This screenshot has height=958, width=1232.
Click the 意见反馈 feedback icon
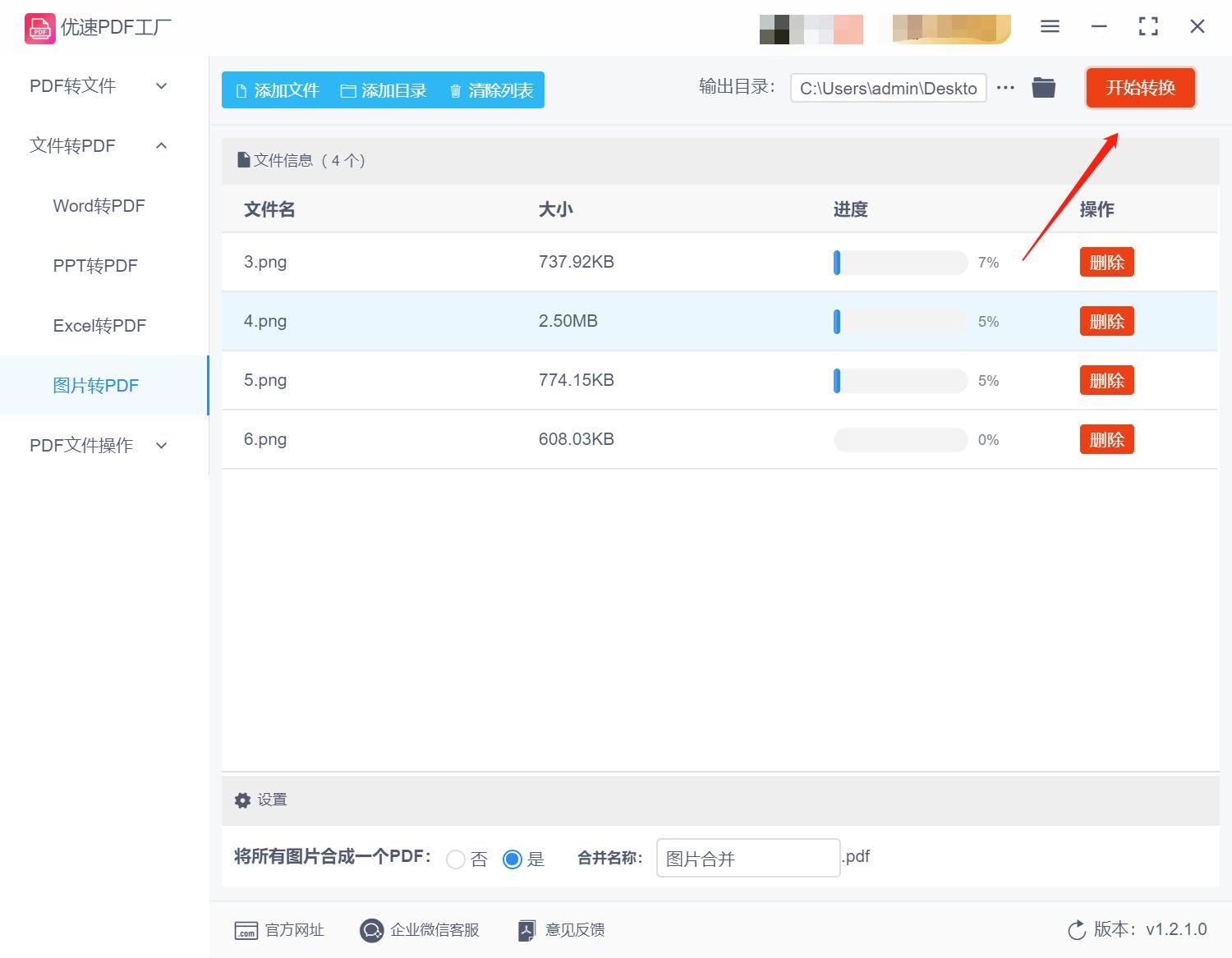coord(526,930)
